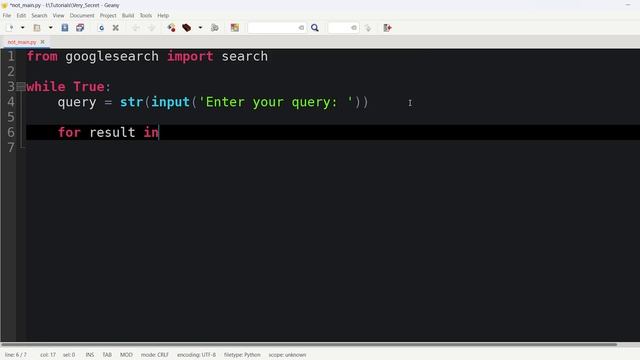Build the current file brick icon
Screen dimensions: 640x360
(x=187, y=28)
